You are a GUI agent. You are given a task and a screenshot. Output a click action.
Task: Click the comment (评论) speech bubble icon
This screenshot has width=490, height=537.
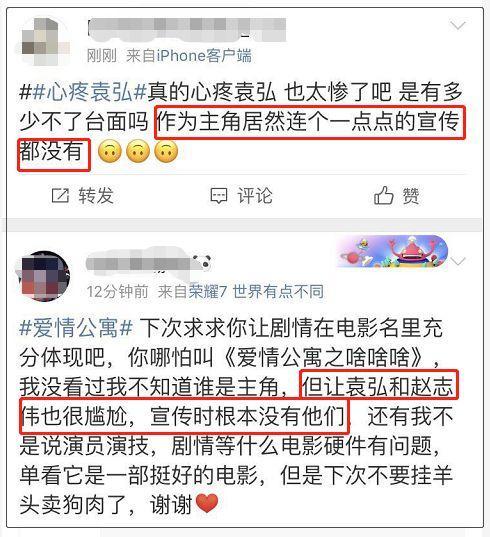[x=218, y=196]
